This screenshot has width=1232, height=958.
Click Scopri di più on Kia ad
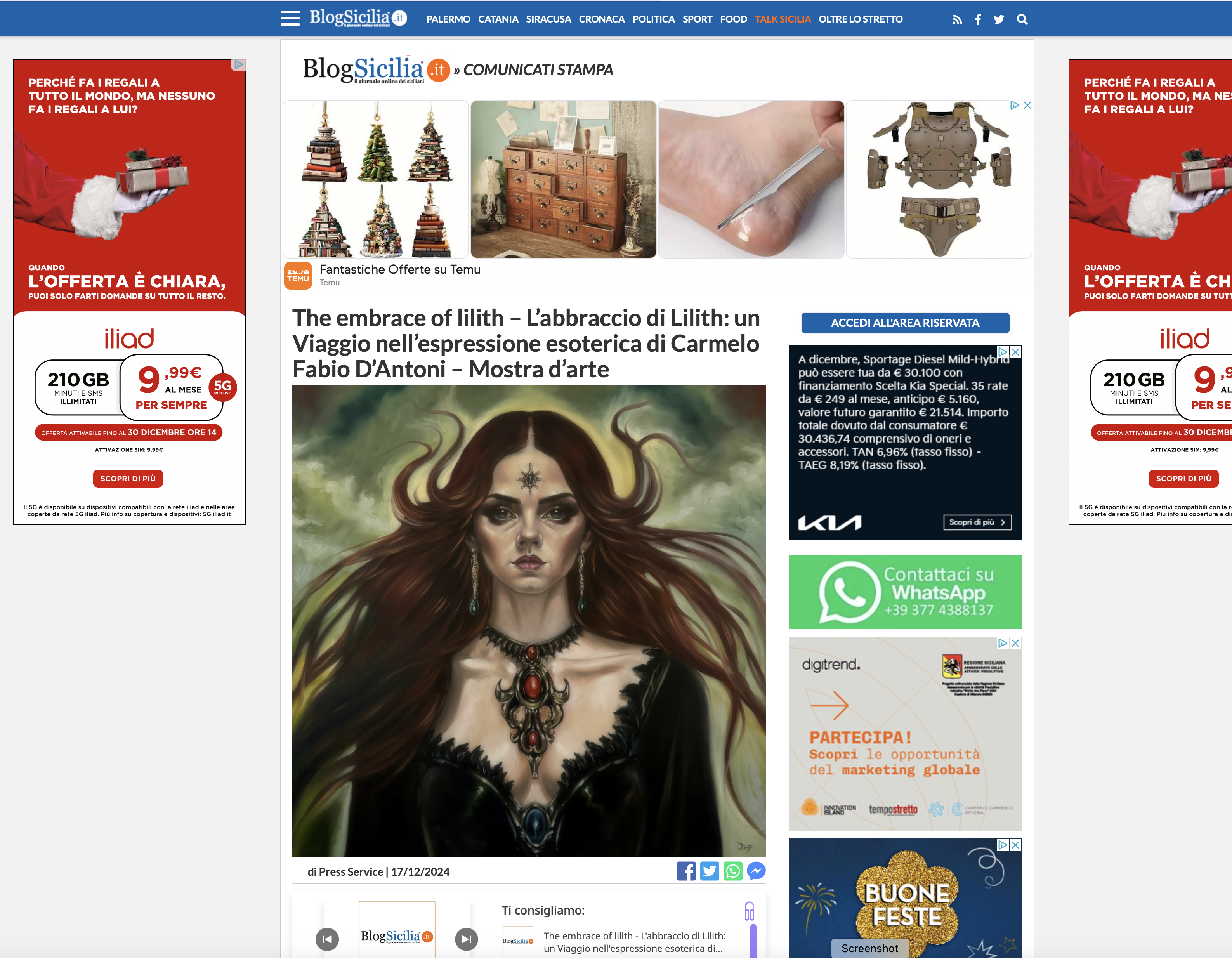click(977, 522)
